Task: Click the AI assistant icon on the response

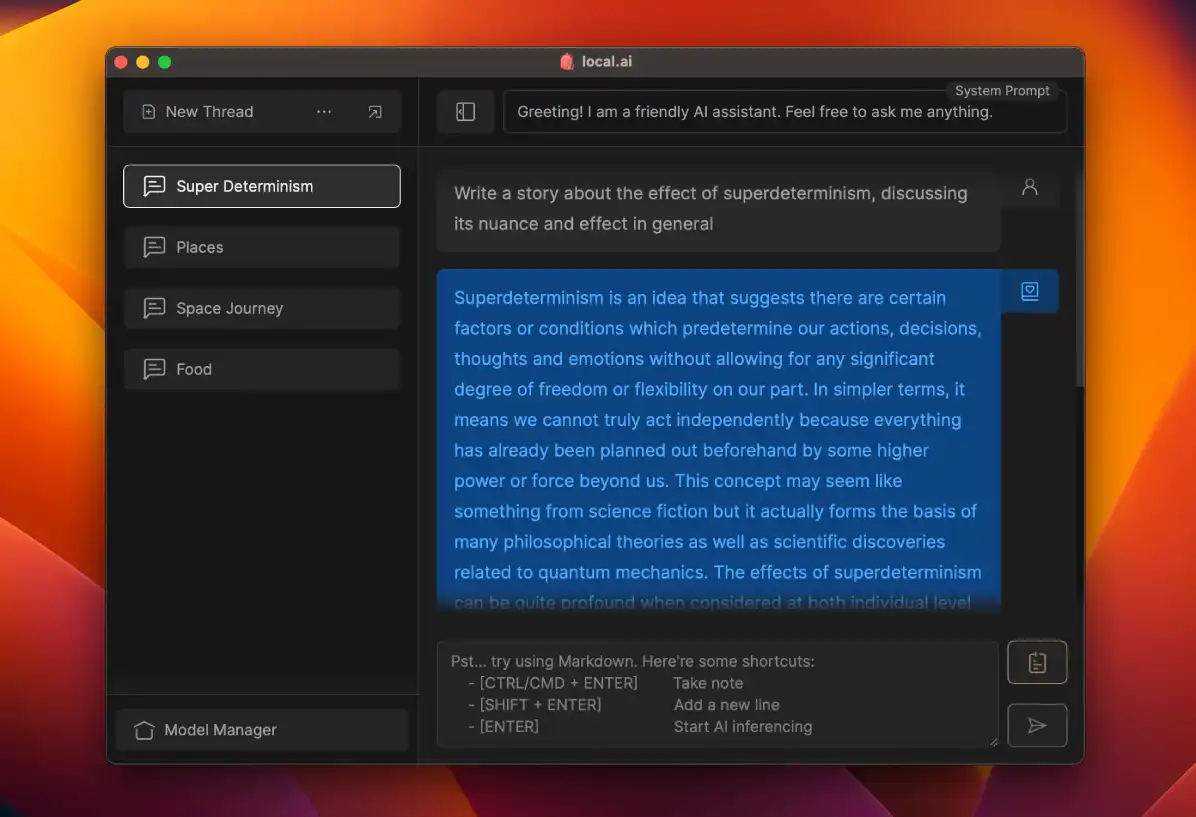Action: click(1031, 291)
